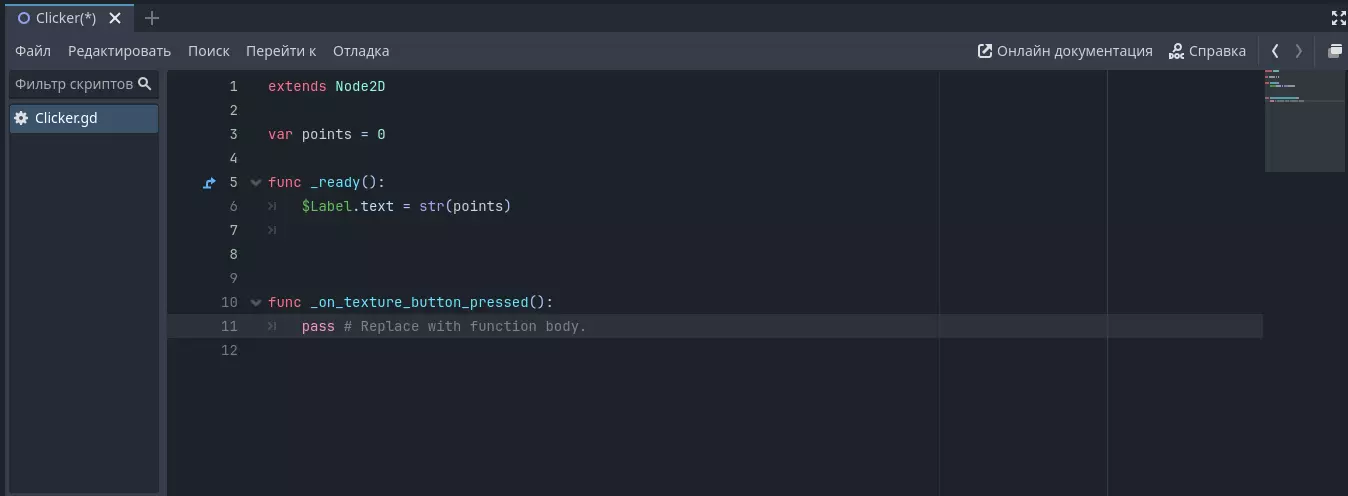Click the gear icon beside Clicker.gd
The height and width of the screenshot is (496, 1348).
[21, 119]
